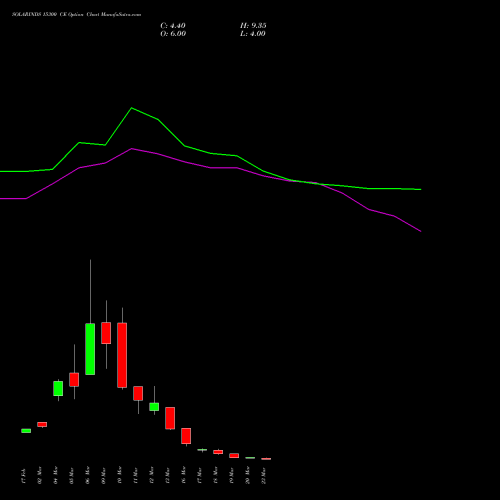This screenshot has height=500, width=500.
Task: Click the '16 Mar' date axis label
Action: pyautogui.click(x=183, y=476)
